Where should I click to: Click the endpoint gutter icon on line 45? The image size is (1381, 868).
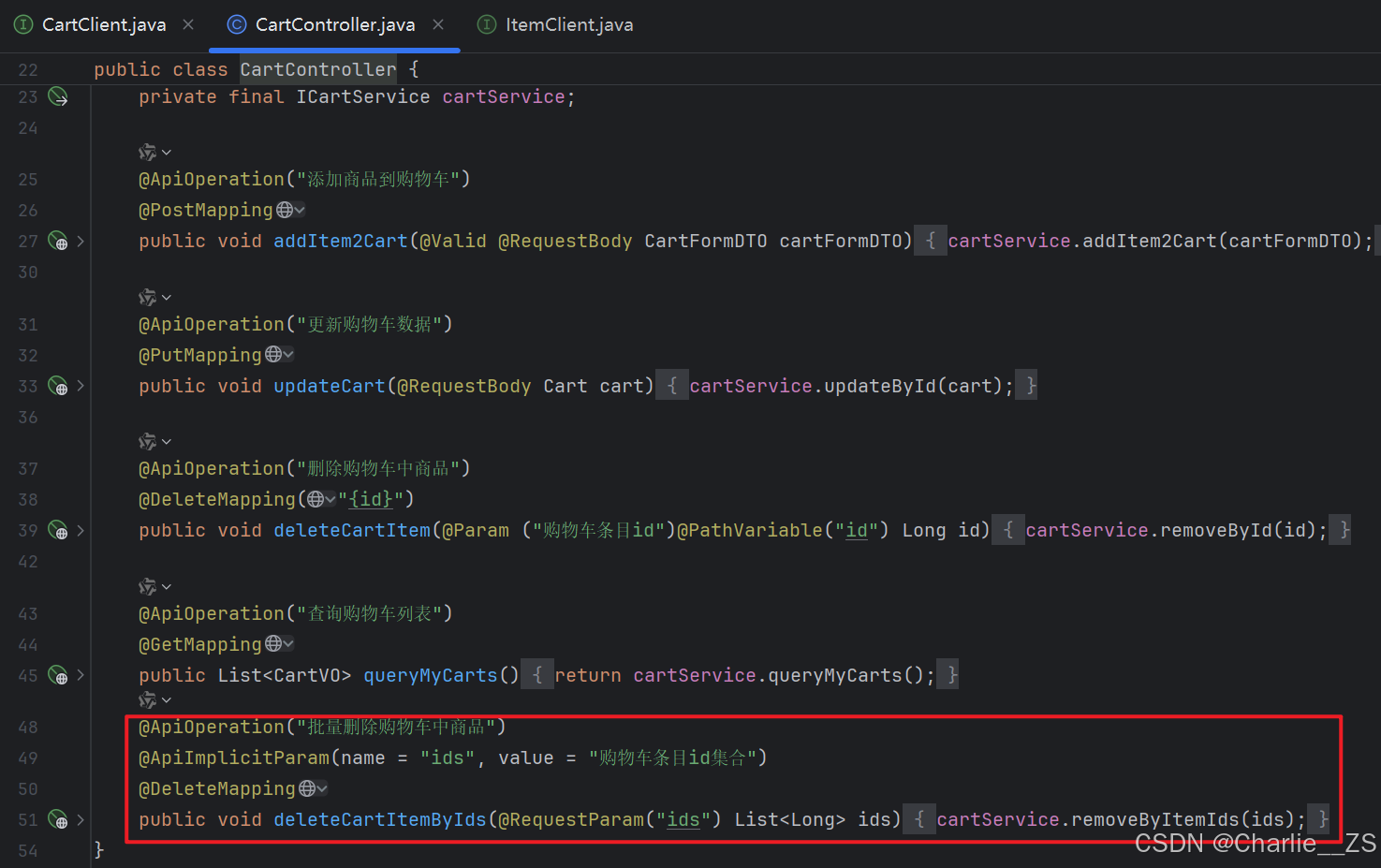[58, 675]
